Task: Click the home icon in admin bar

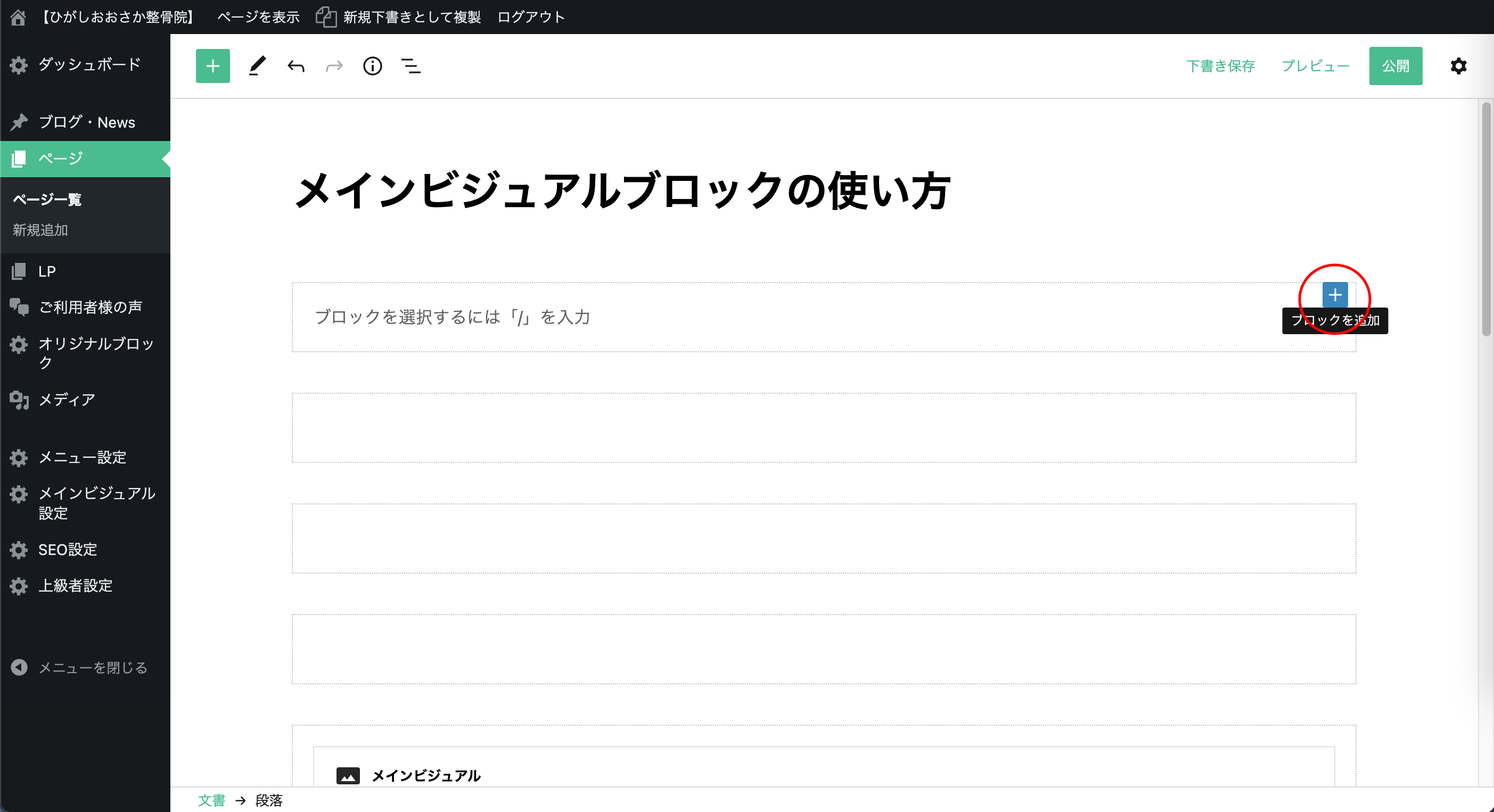Action: (18, 17)
